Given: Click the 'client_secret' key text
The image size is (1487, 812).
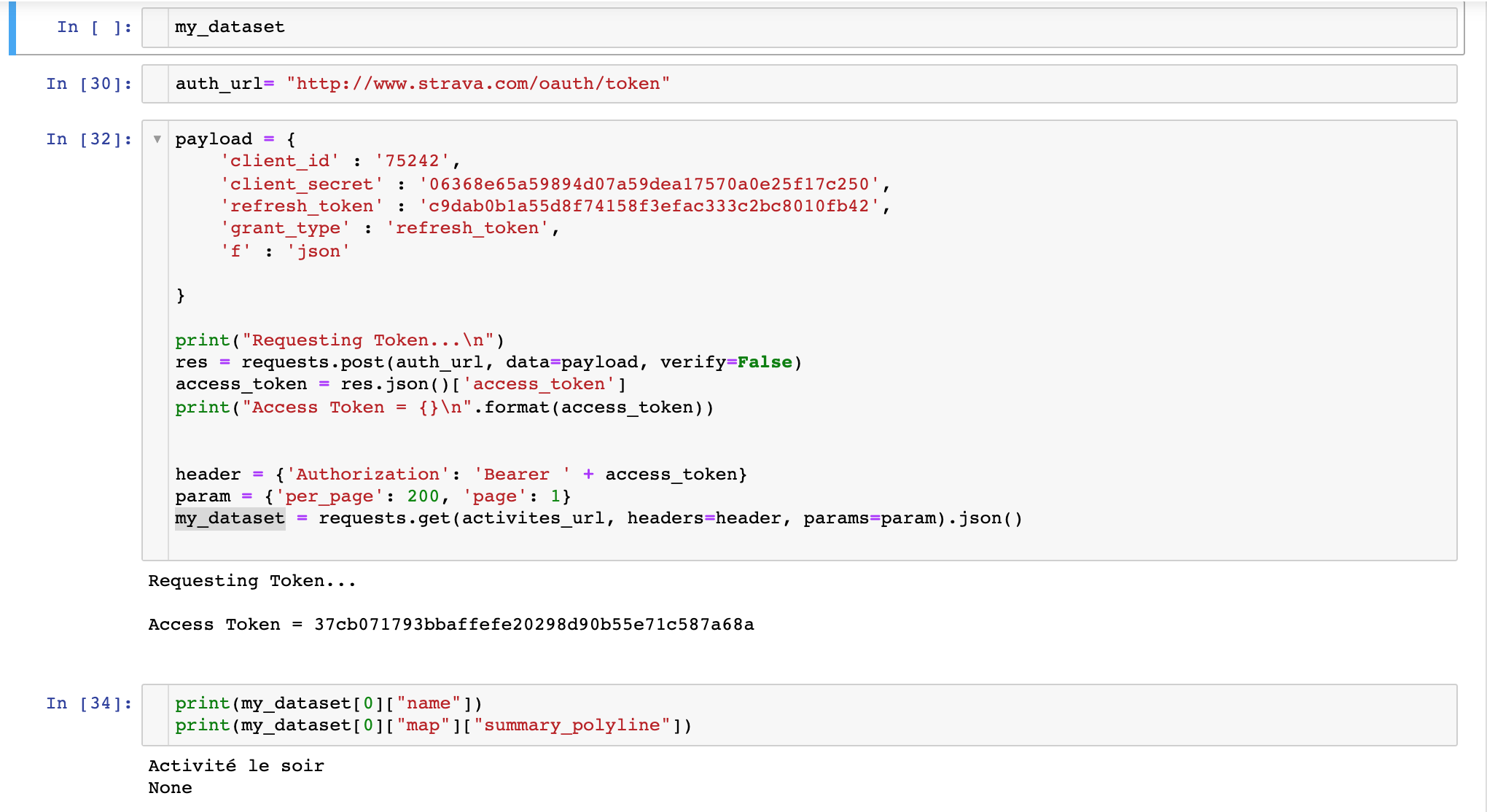Looking at the screenshot, I should (x=302, y=184).
